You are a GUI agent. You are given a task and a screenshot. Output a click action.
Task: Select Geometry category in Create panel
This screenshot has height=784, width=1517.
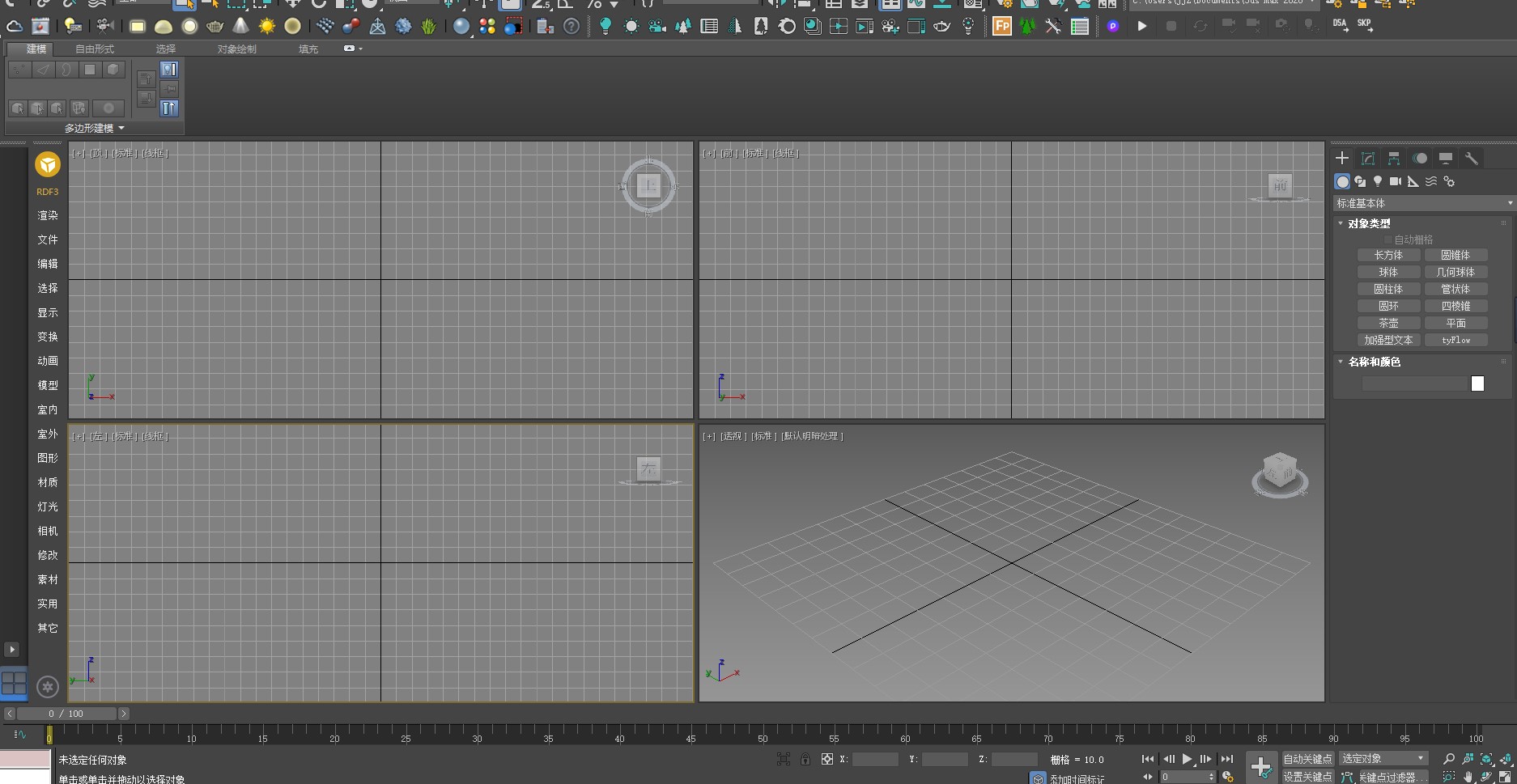(1343, 181)
